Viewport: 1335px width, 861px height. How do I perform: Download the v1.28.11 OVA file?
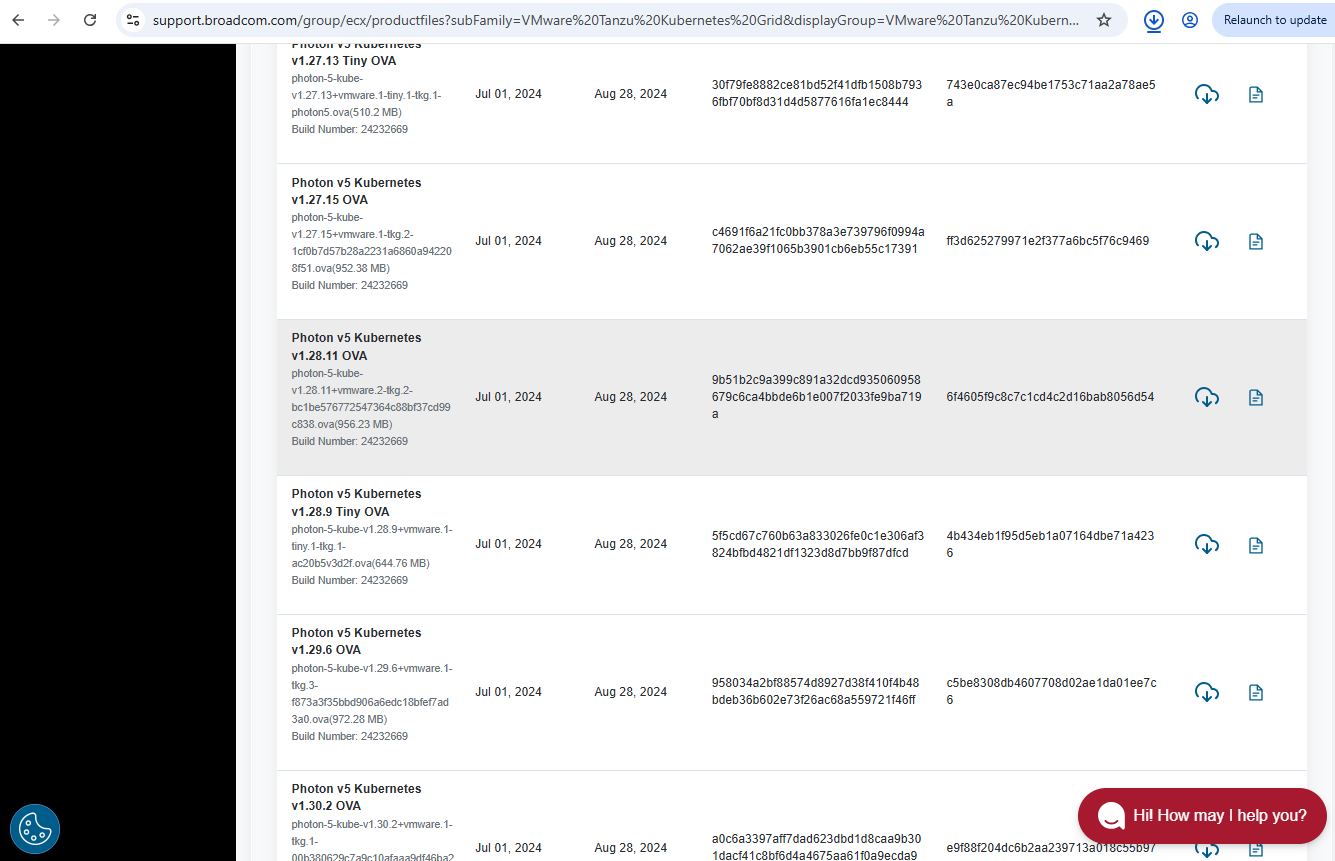click(x=1207, y=398)
